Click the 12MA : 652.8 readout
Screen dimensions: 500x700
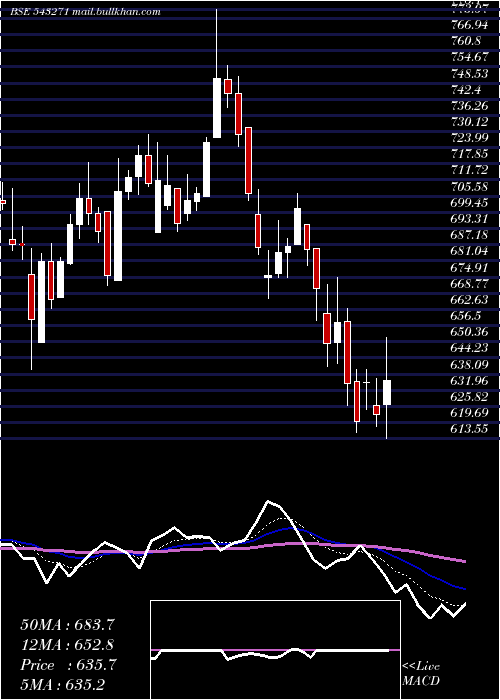(67, 645)
